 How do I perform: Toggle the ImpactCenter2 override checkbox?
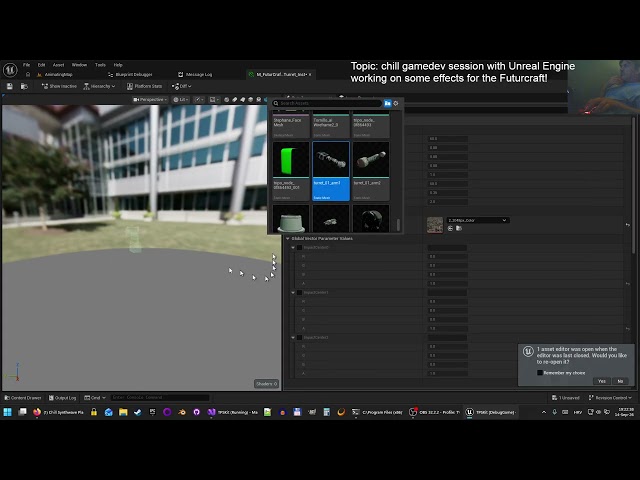tap(299, 338)
